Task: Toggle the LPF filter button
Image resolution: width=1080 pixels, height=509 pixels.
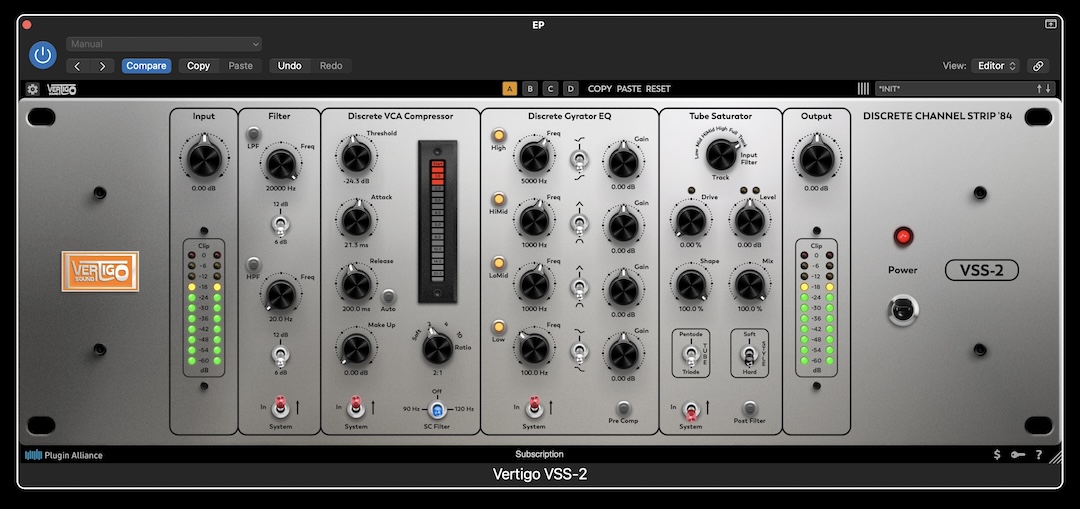Action: point(254,133)
